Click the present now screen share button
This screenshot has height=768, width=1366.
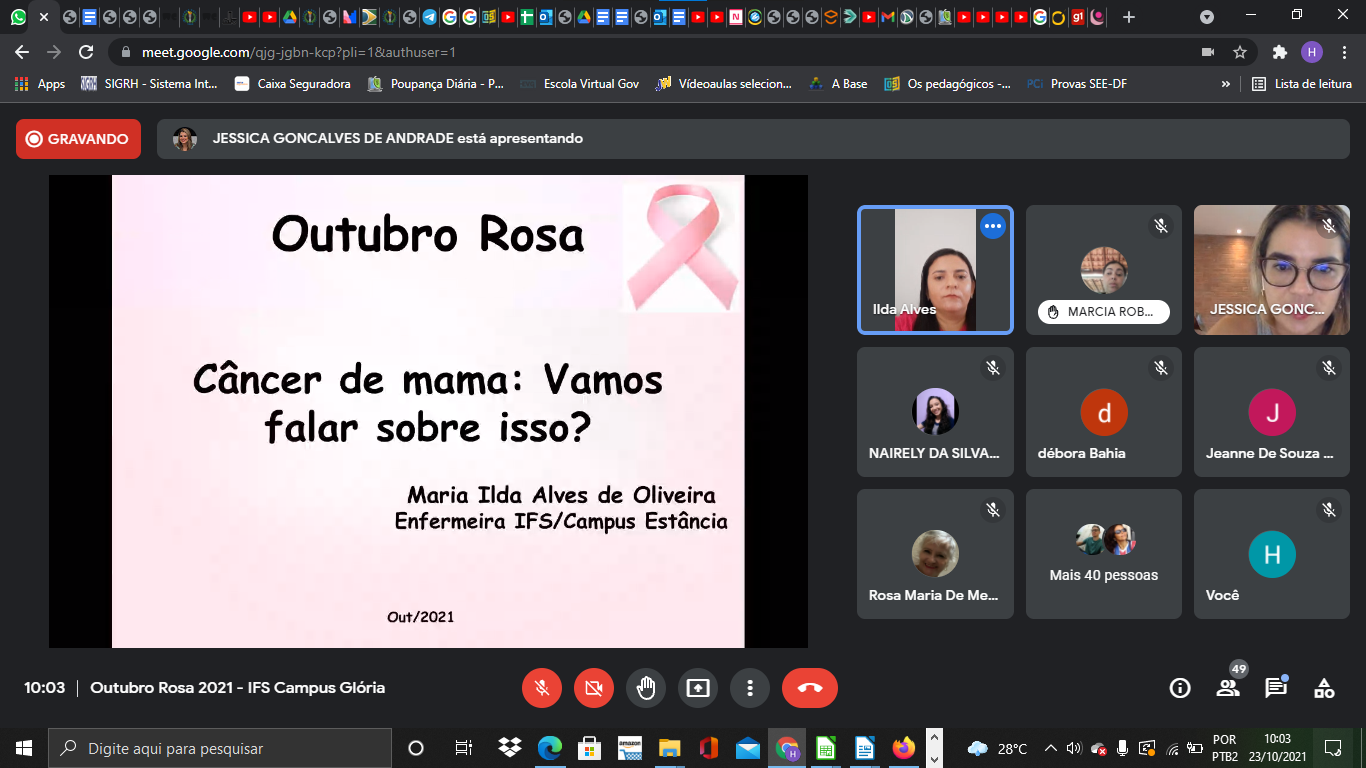(x=698, y=688)
